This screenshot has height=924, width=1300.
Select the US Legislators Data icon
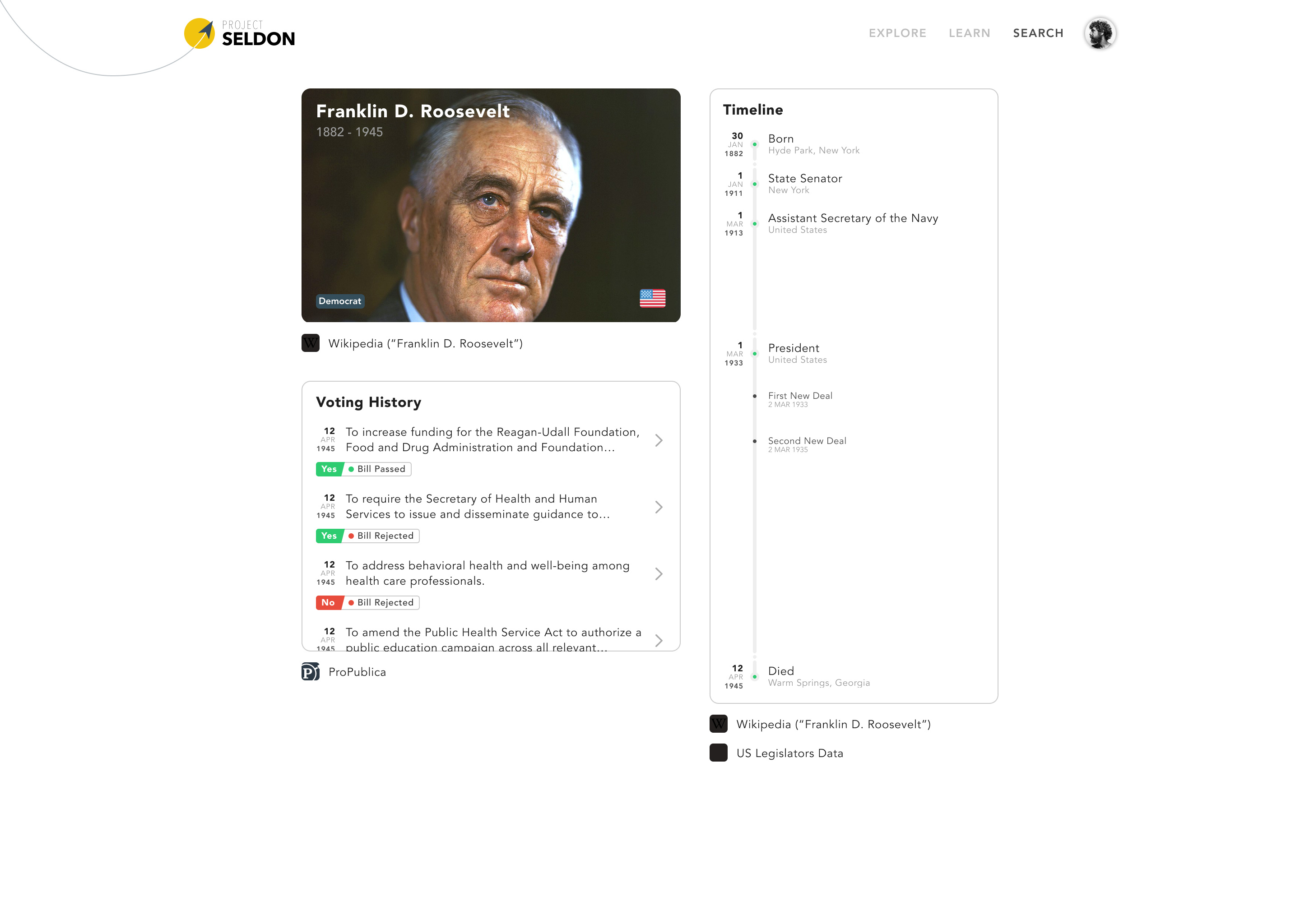719,753
